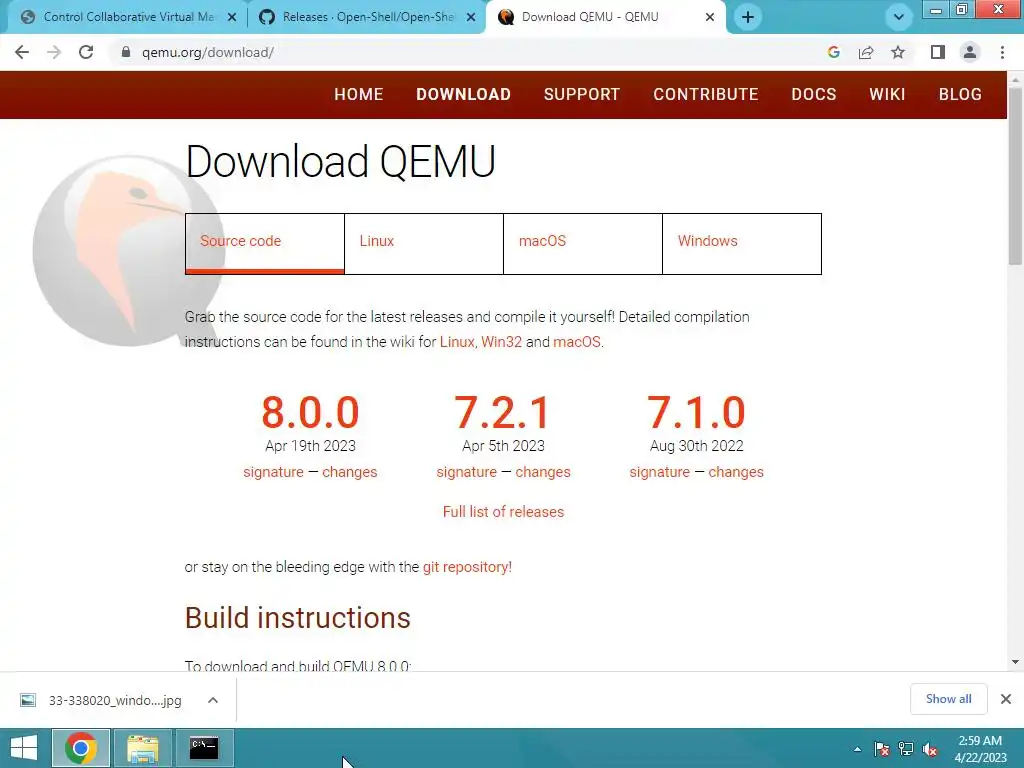Open DOWNLOAD in site navigation

pos(463,94)
